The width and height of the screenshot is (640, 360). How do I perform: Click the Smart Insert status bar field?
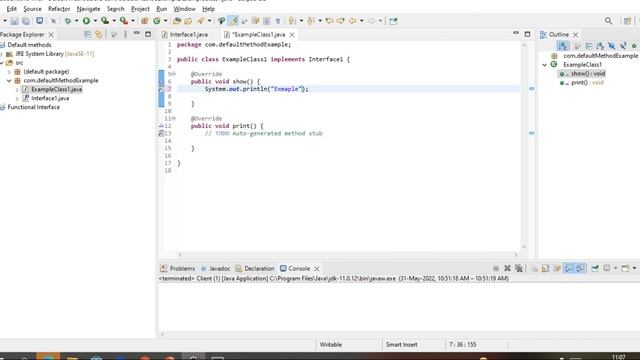coord(402,344)
